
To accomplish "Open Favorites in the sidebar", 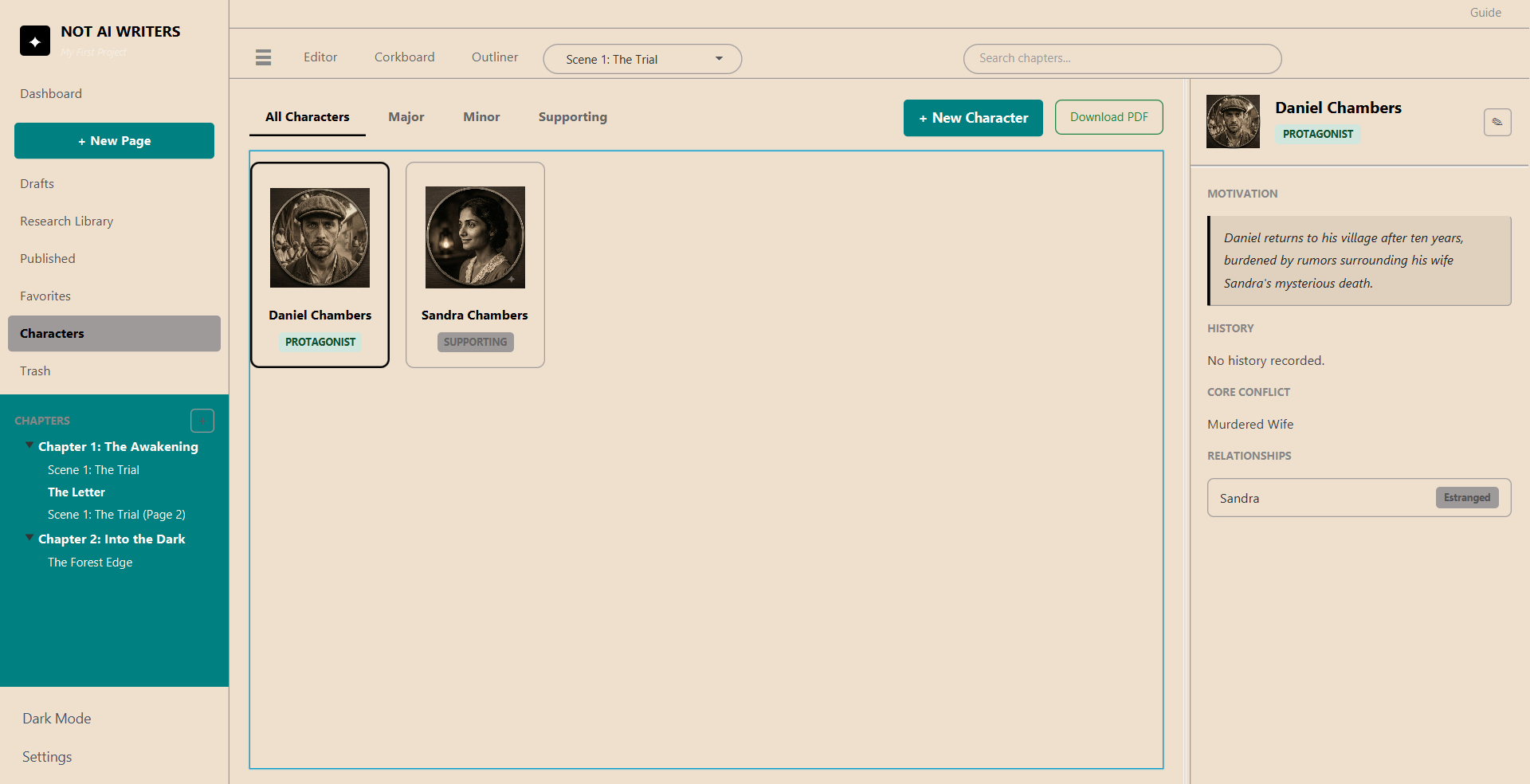I will 45,296.
